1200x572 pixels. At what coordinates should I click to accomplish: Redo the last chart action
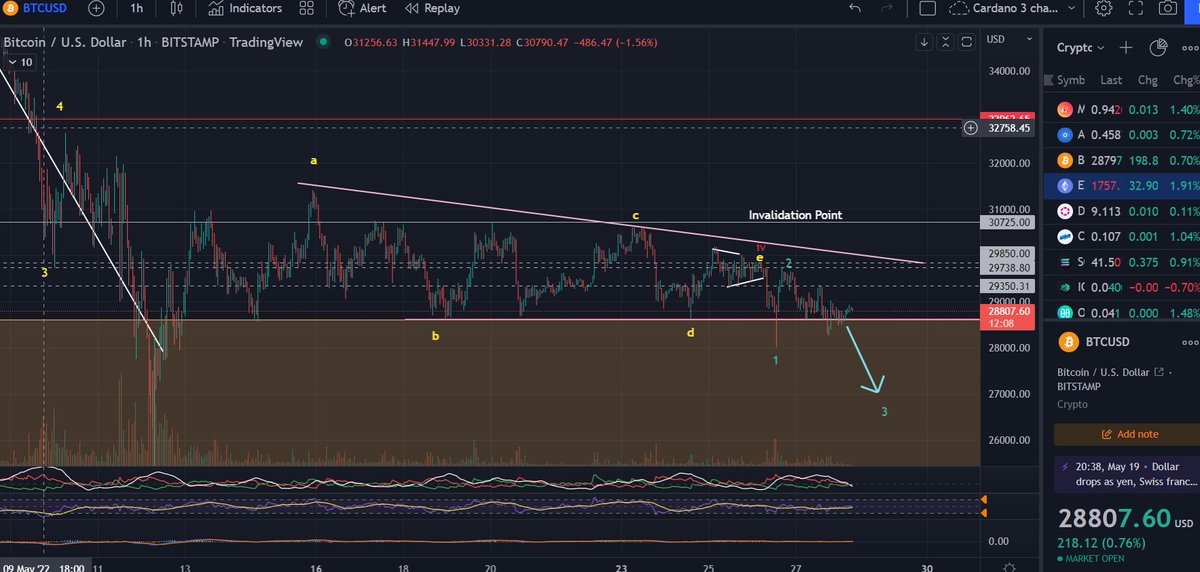[889, 8]
